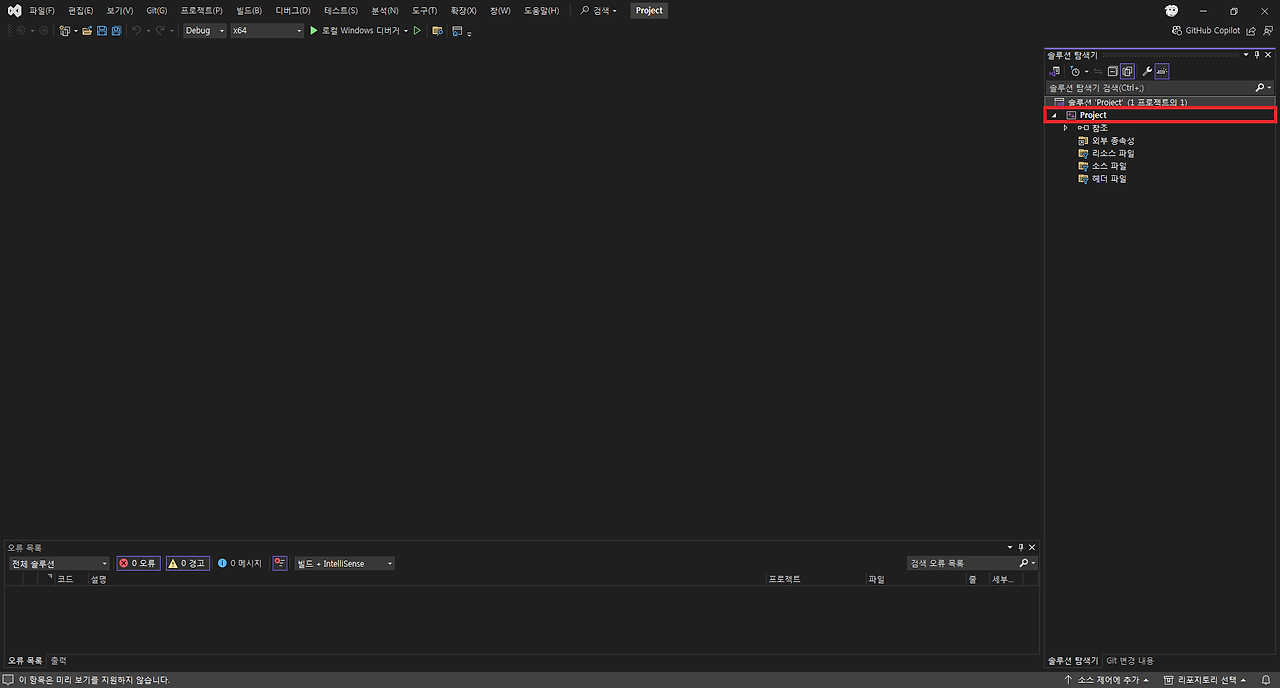Image resolution: width=1280 pixels, height=688 pixels.
Task: Click the open file toolbar icon
Action: tap(88, 30)
